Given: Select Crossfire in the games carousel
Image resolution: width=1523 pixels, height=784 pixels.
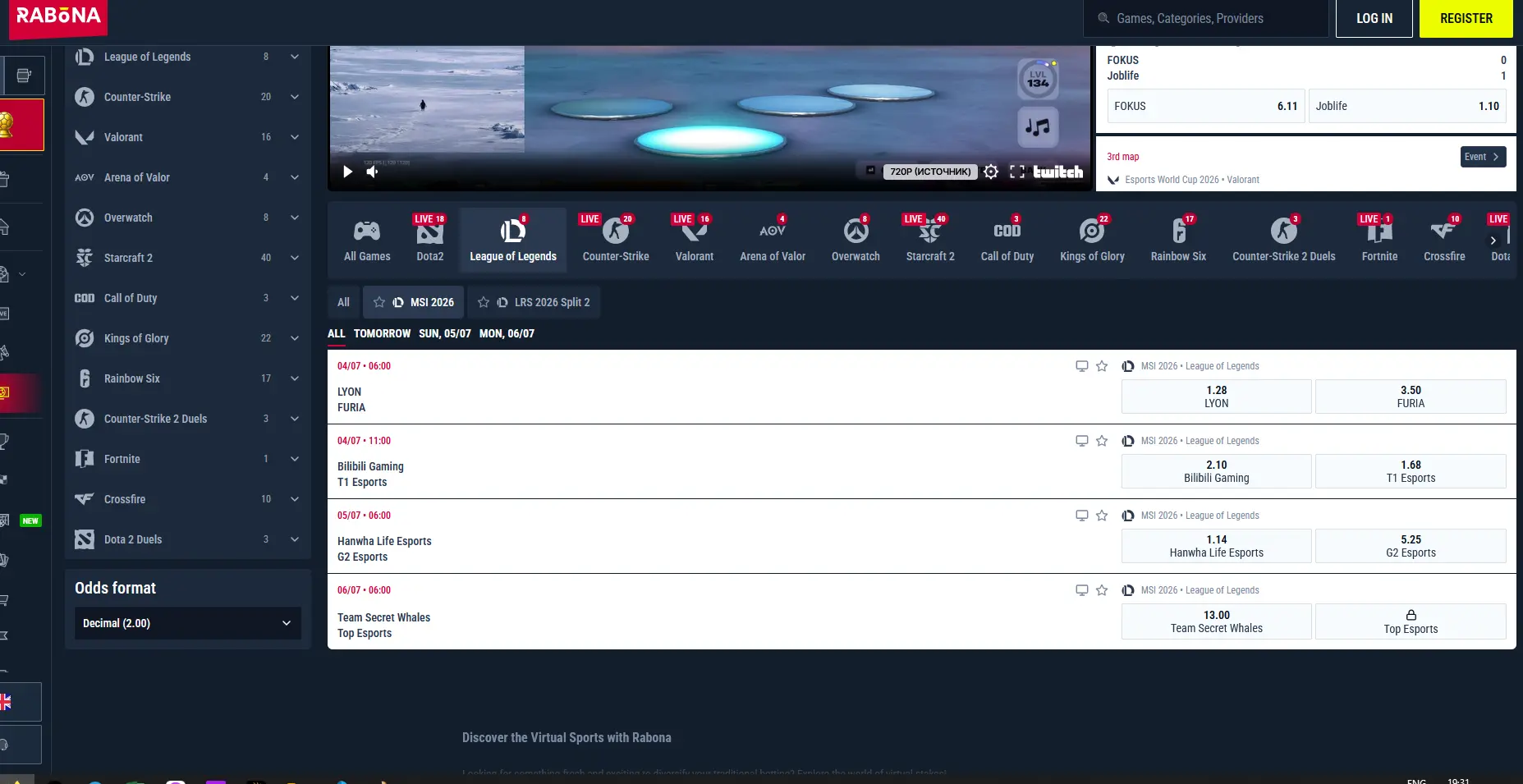Looking at the screenshot, I should (x=1444, y=239).
